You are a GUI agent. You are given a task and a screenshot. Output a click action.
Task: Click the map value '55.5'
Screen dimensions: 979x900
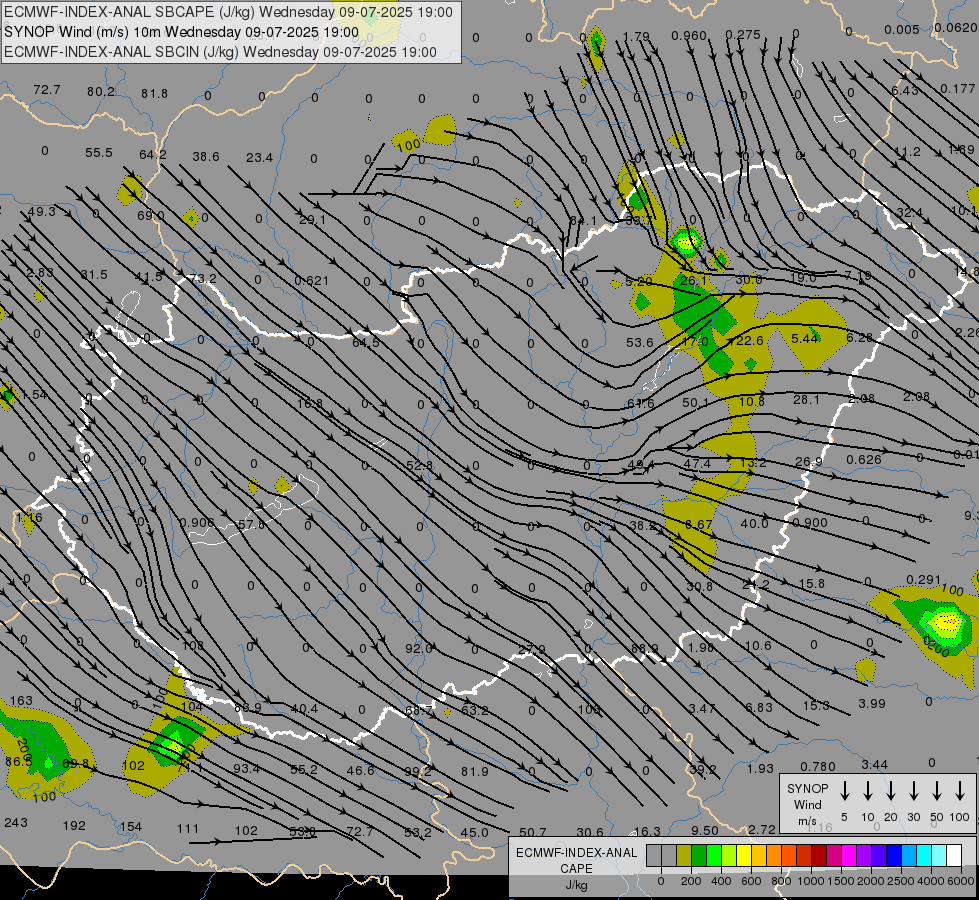(99, 152)
